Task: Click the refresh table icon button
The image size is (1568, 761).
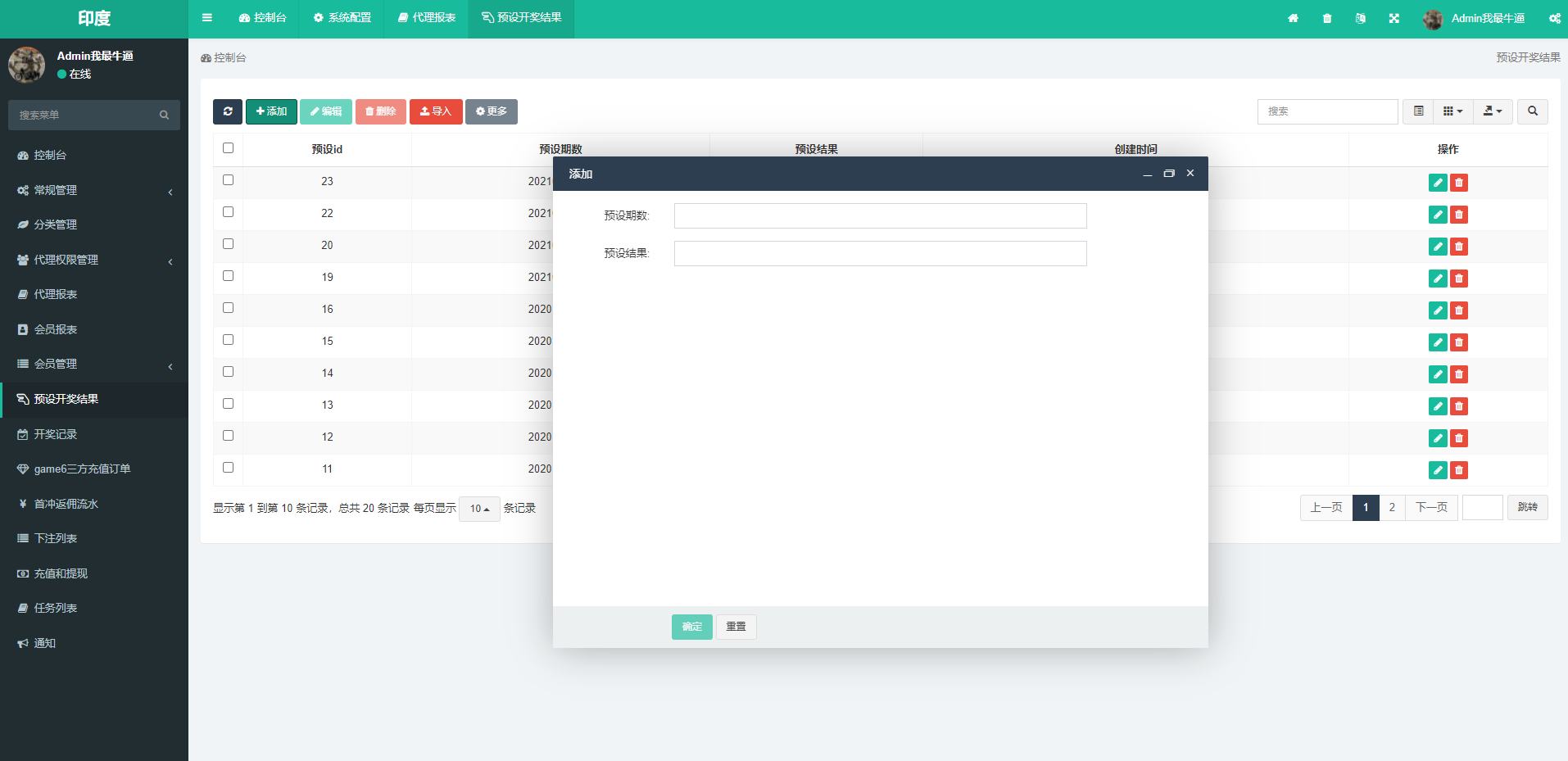Action: click(228, 111)
